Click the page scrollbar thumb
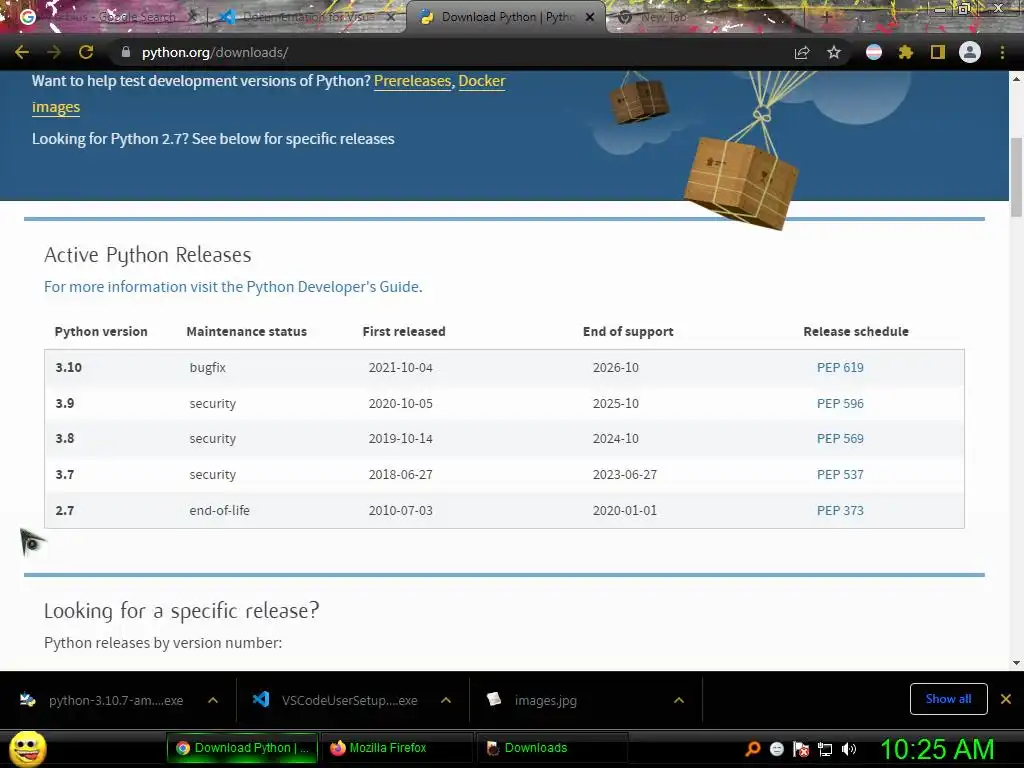The width and height of the screenshot is (1024, 768). pyautogui.click(x=1016, y=177)
